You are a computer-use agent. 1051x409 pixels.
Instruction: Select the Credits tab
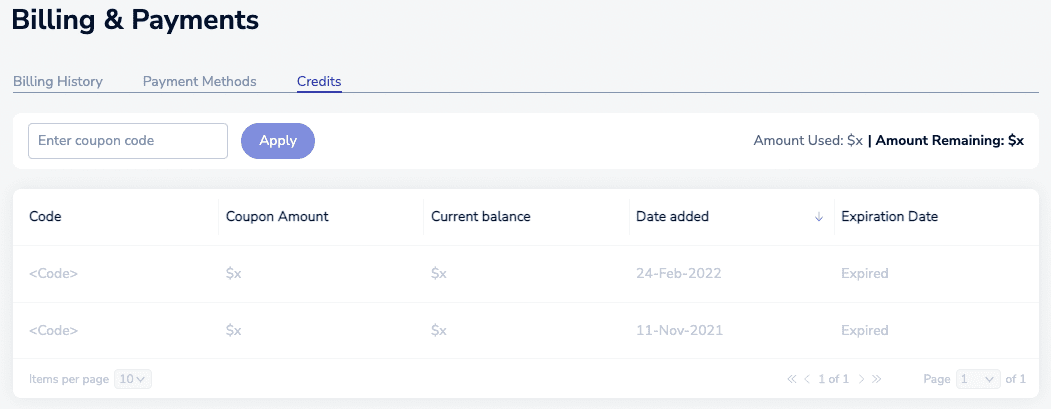coord(319,82)
